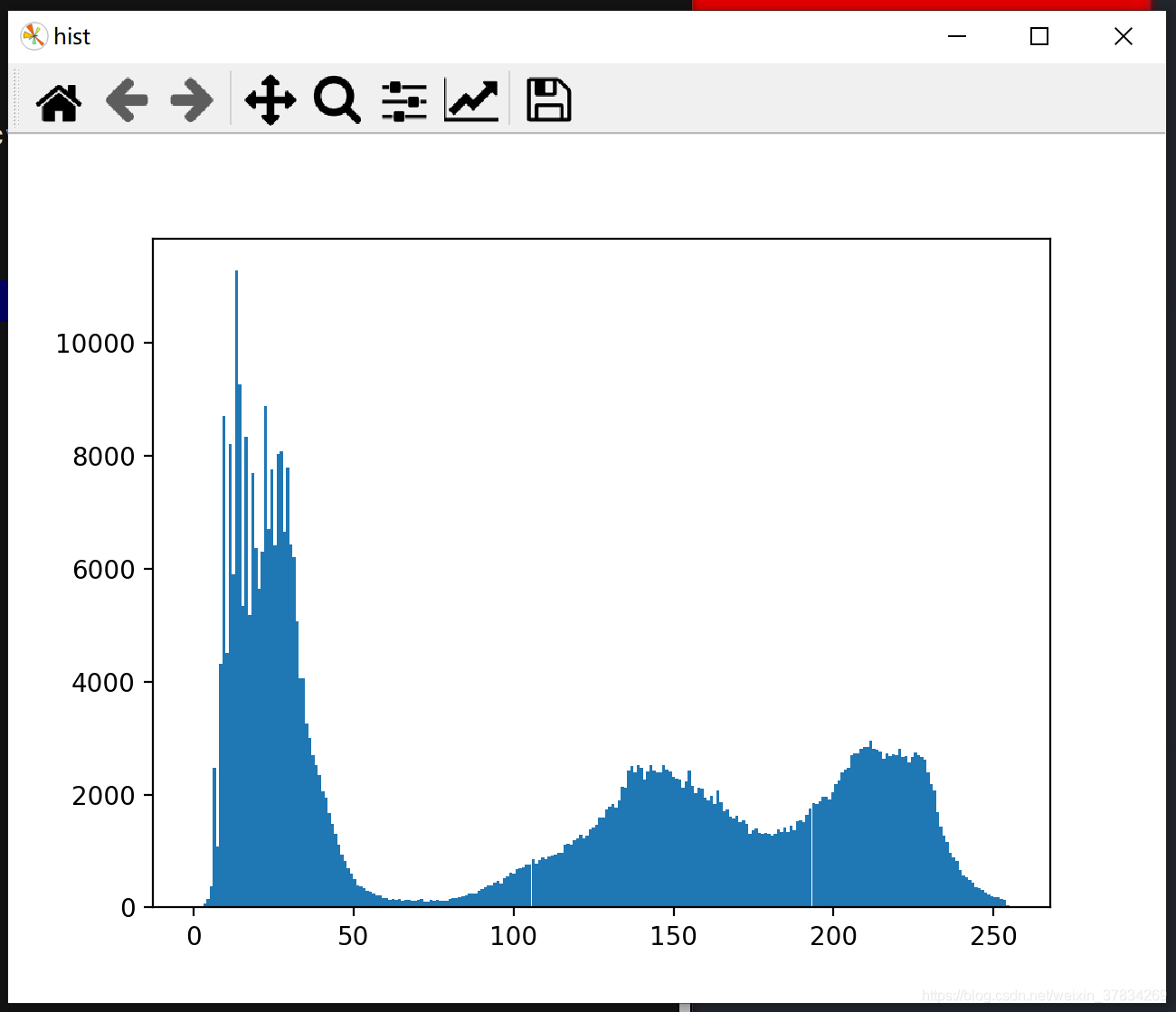Screen dimensions: 1176x1012
Task: Click the x-axis label 100
Action: click(x=513, y=936)
